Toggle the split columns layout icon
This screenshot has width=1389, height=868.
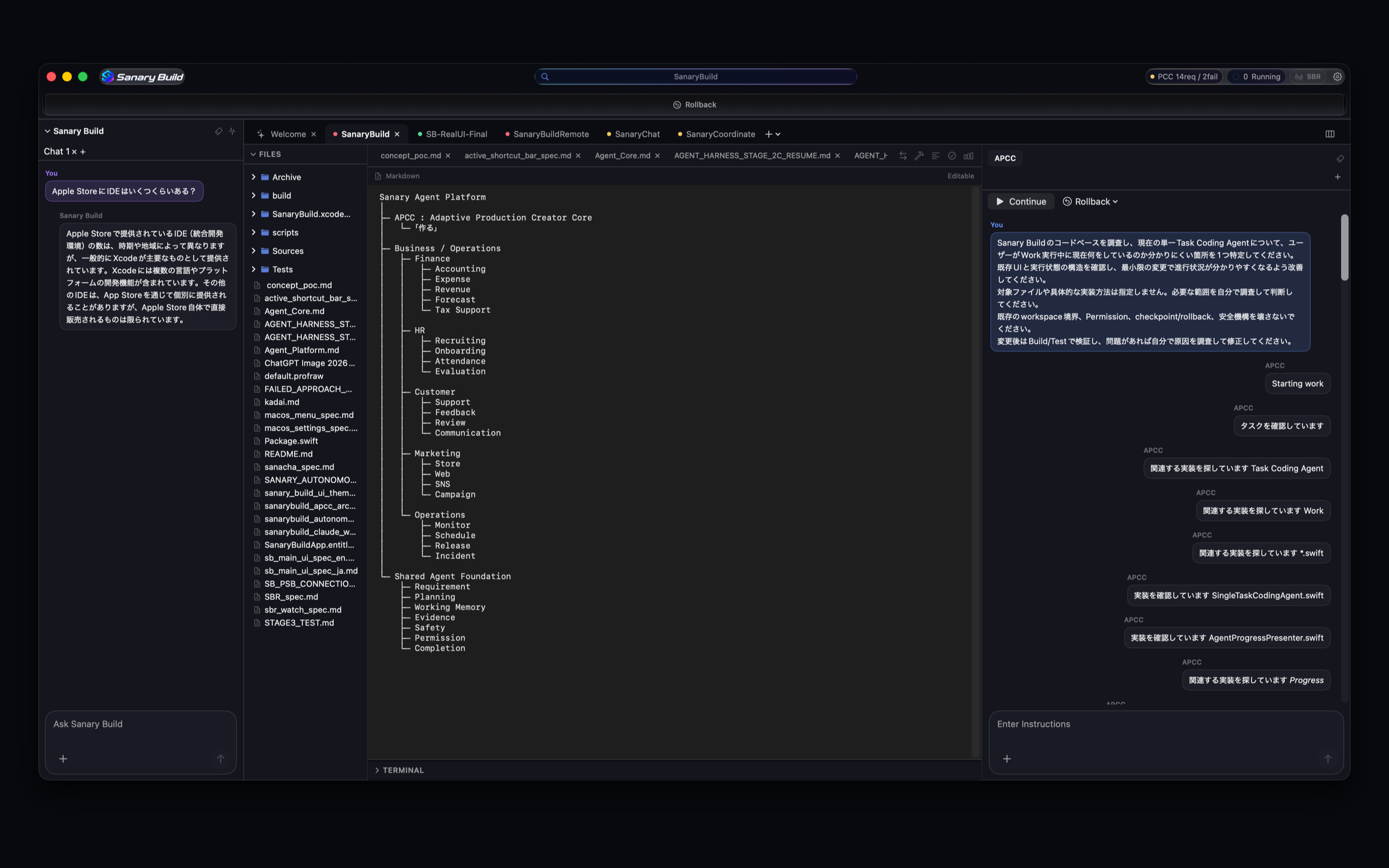(x=1330, y=134)
